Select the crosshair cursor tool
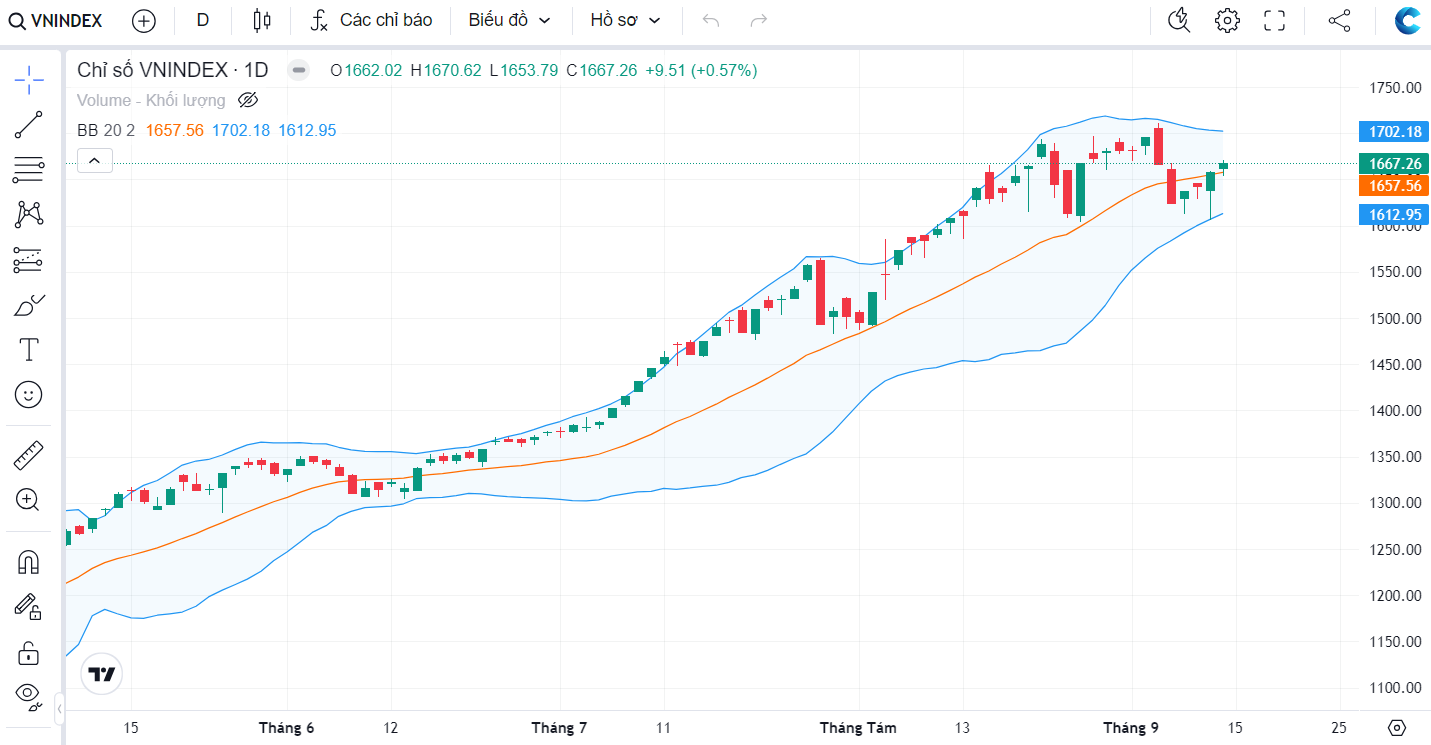1431x745 pixels. point(29,79)
